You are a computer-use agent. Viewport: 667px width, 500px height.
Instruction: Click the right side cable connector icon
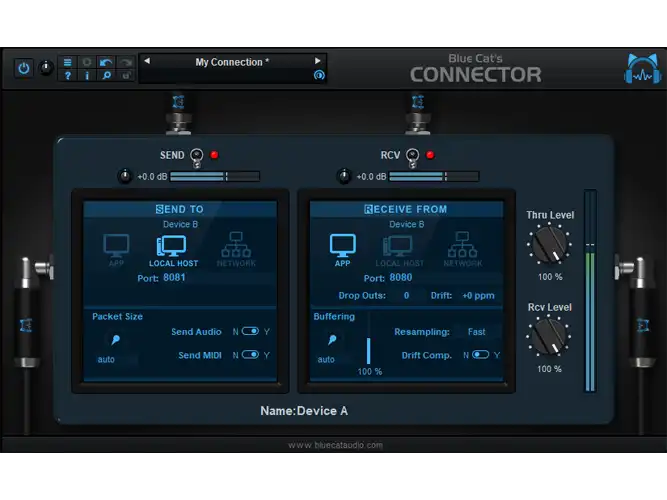(x=642, y=326)
